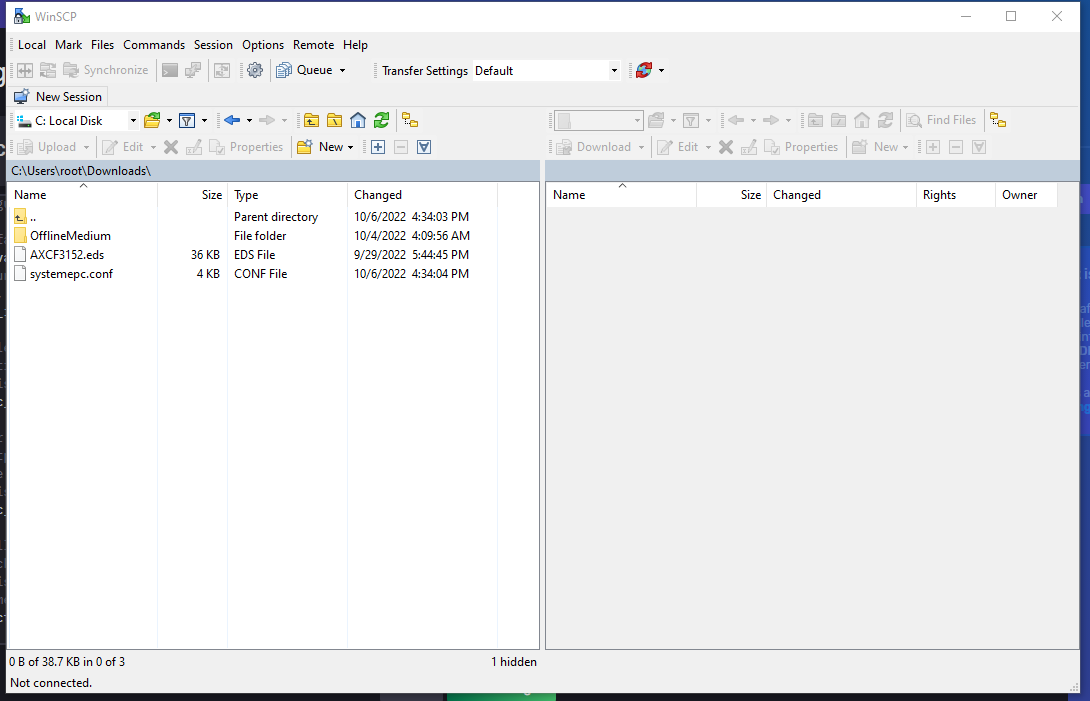Image resolution: width=1090 pixels, height=701 pixels.
Task: Click the local Delete X icon
Action: click(171, 147)
